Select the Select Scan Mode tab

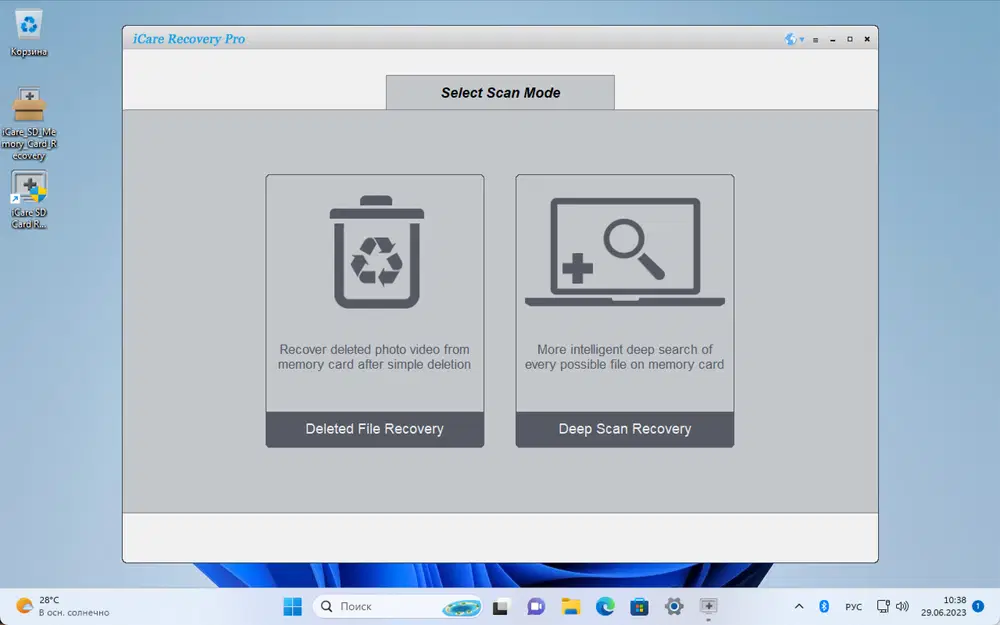point(500,92)
